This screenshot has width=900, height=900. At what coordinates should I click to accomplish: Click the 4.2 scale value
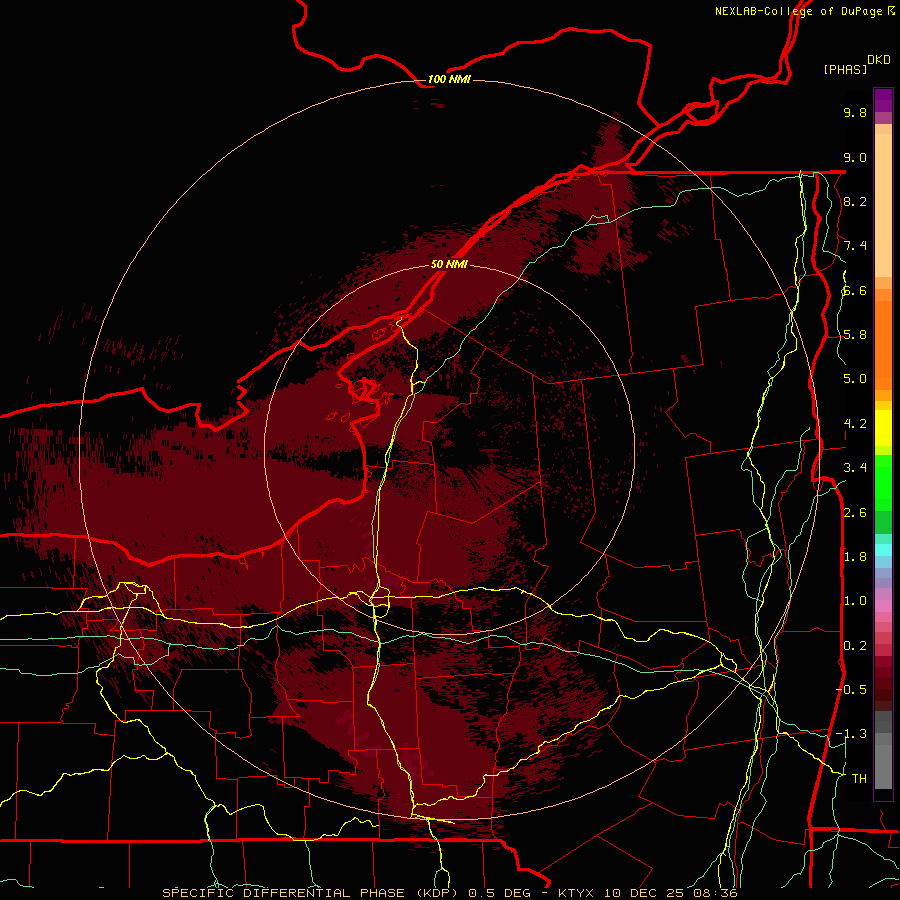click(x=855, y=424)
